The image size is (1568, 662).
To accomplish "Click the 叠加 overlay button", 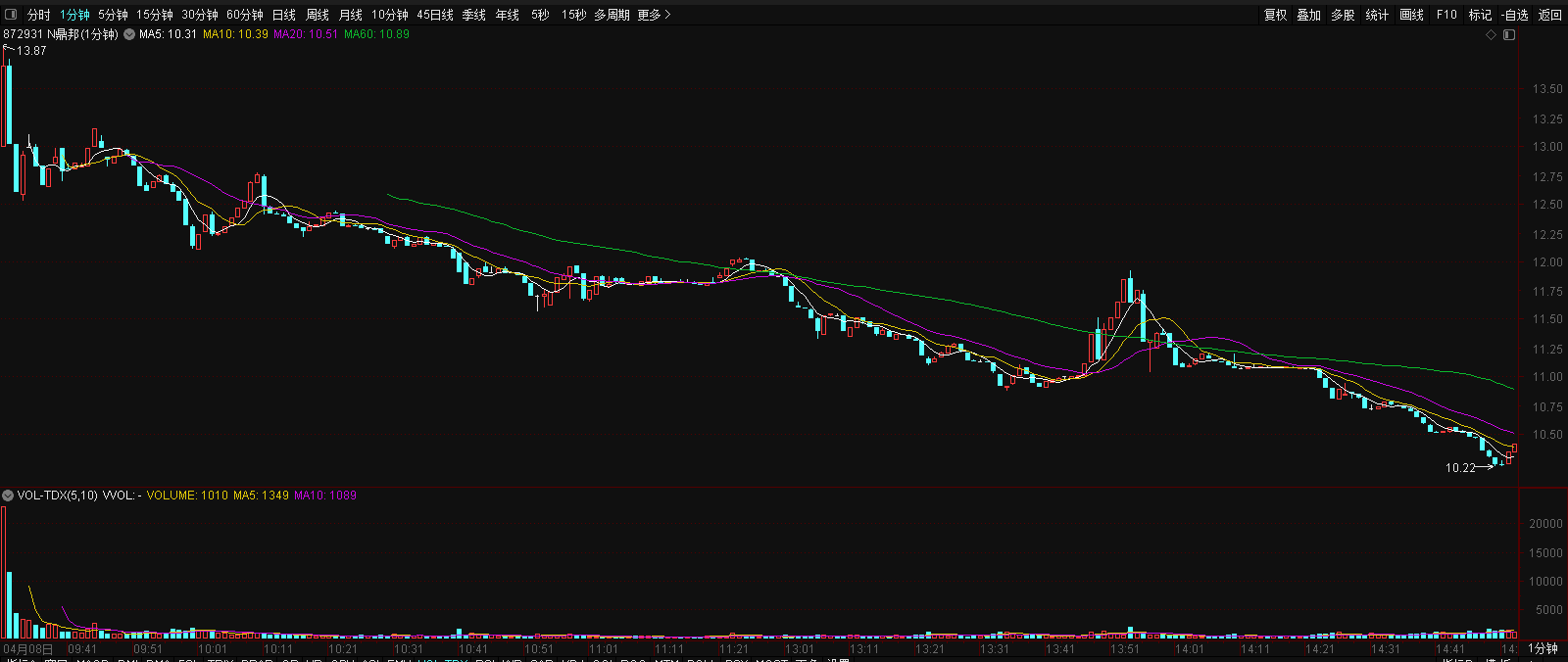I will 1309,15.
